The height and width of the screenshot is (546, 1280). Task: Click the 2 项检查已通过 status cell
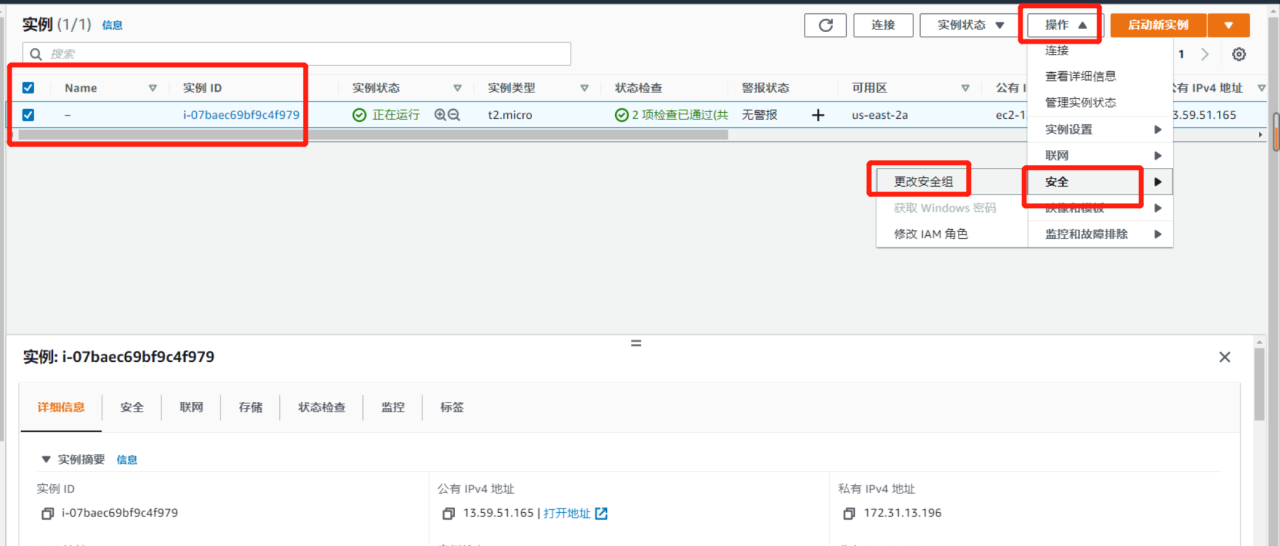pyautogui.click(x=671, y=115)
